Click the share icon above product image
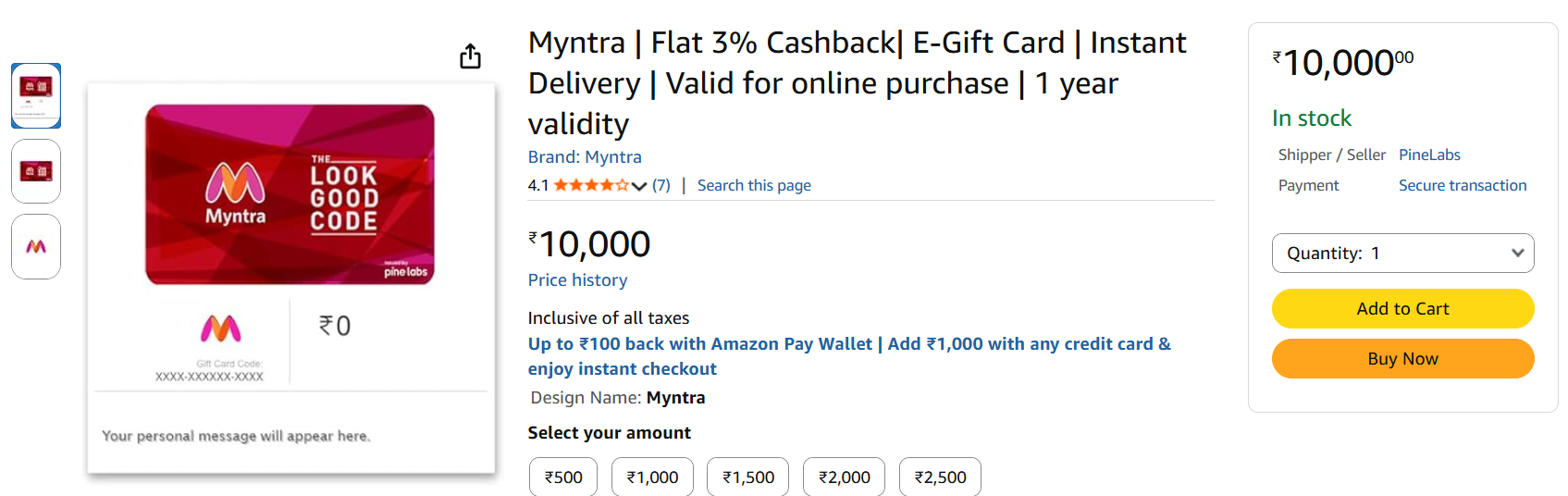This screenshot has width=1568, height=496. click(x=470, y=56)
